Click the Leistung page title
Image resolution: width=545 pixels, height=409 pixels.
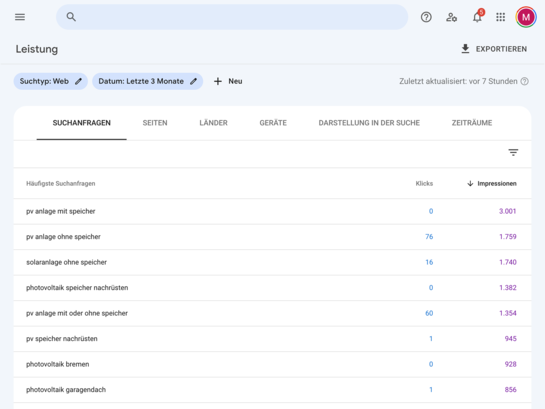click(37, 49)
